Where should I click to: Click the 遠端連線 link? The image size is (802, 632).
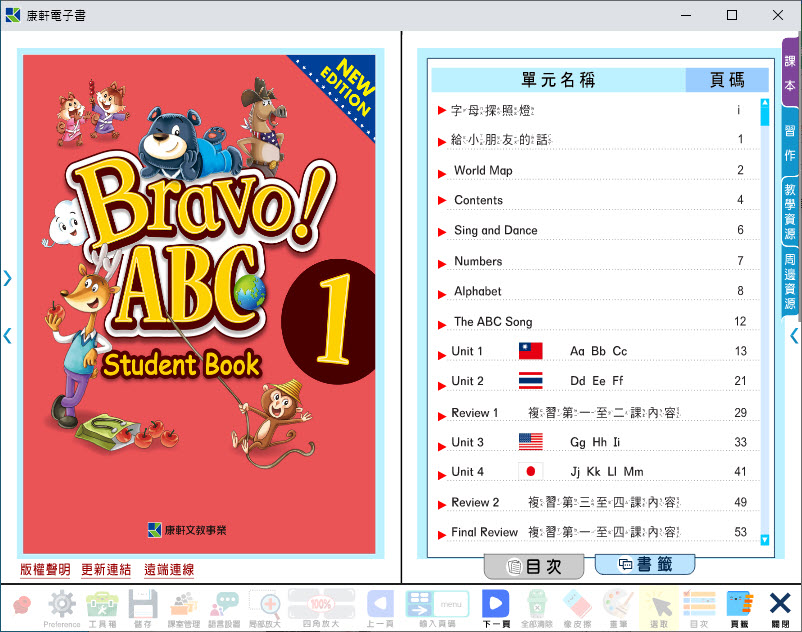pyautogui.click(x=169, y=570)
